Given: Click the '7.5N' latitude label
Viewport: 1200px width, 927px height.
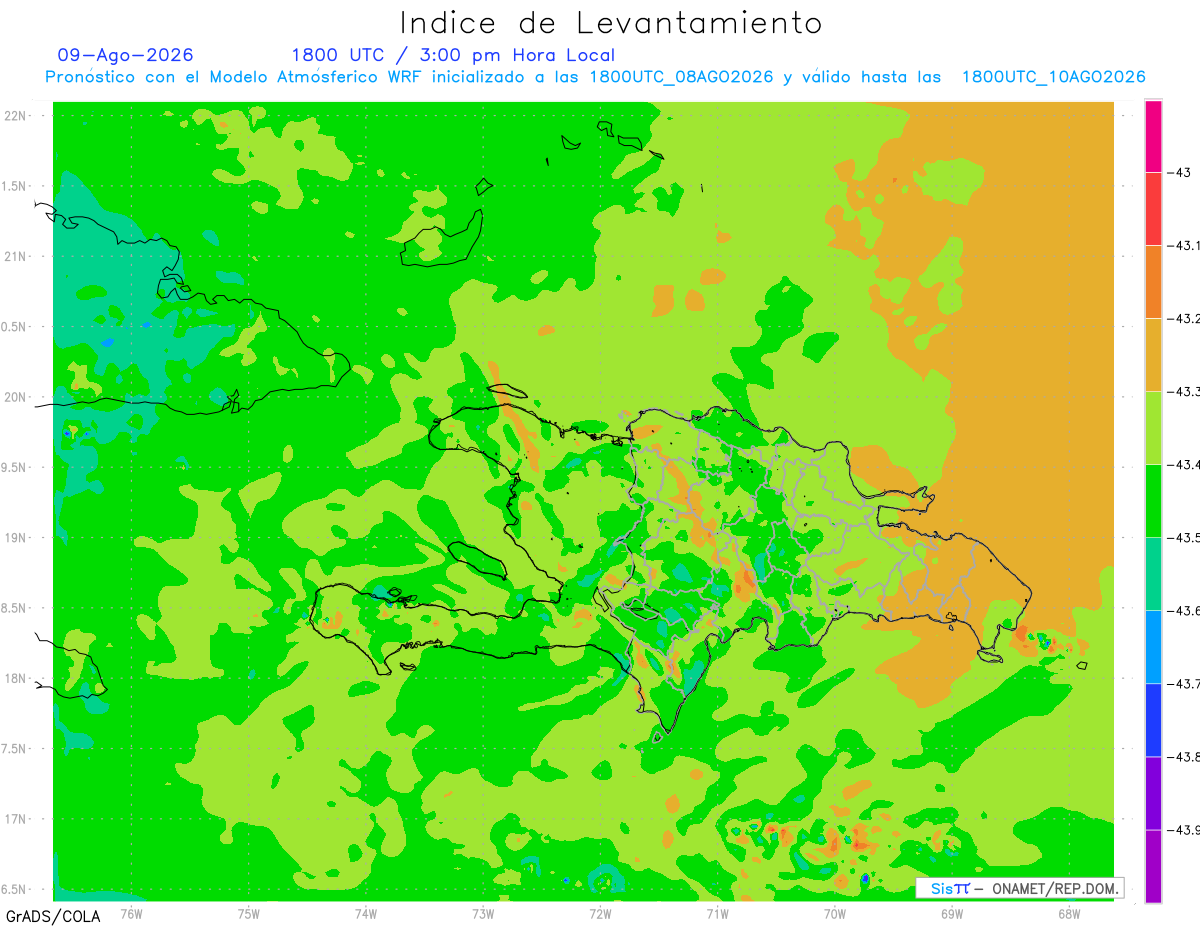Looking at the screenshot, I should [x=14, y=750].
